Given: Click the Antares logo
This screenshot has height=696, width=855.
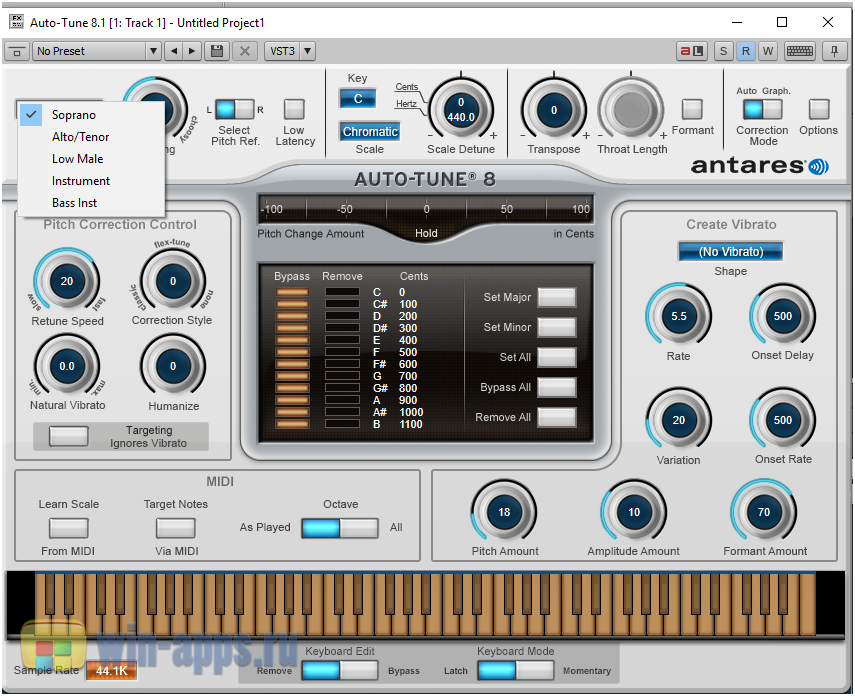Looking at the screenshot, I should (759, 166).
